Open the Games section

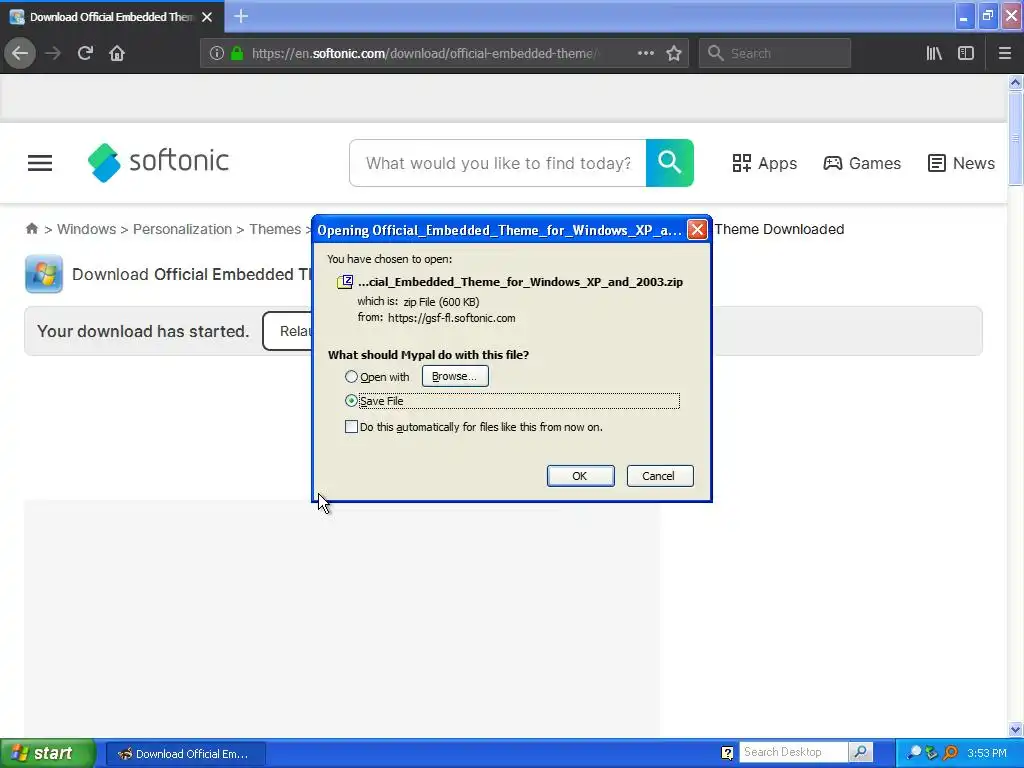(862, 163)
